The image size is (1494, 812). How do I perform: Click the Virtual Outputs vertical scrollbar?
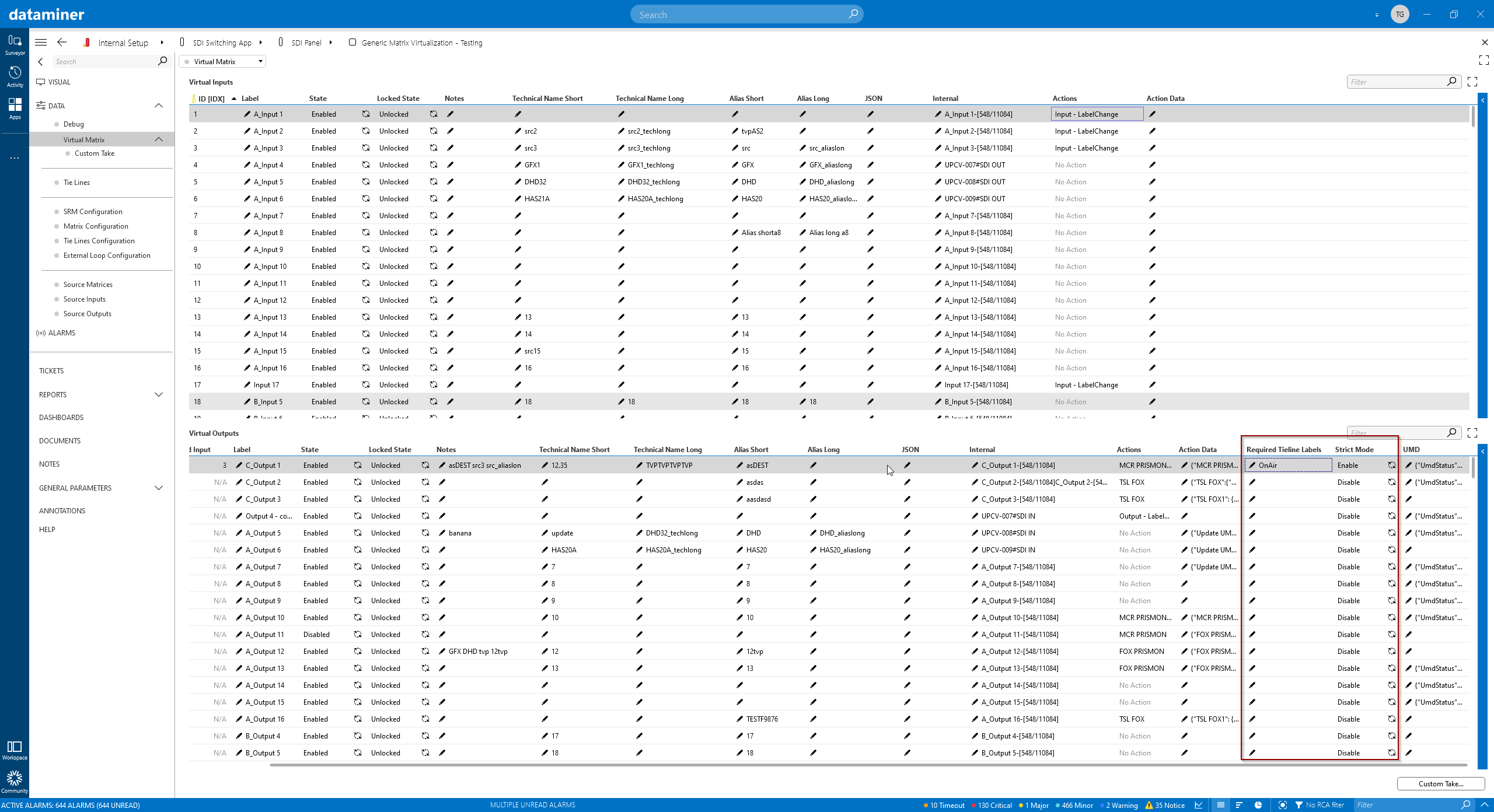pos(1473,468)
